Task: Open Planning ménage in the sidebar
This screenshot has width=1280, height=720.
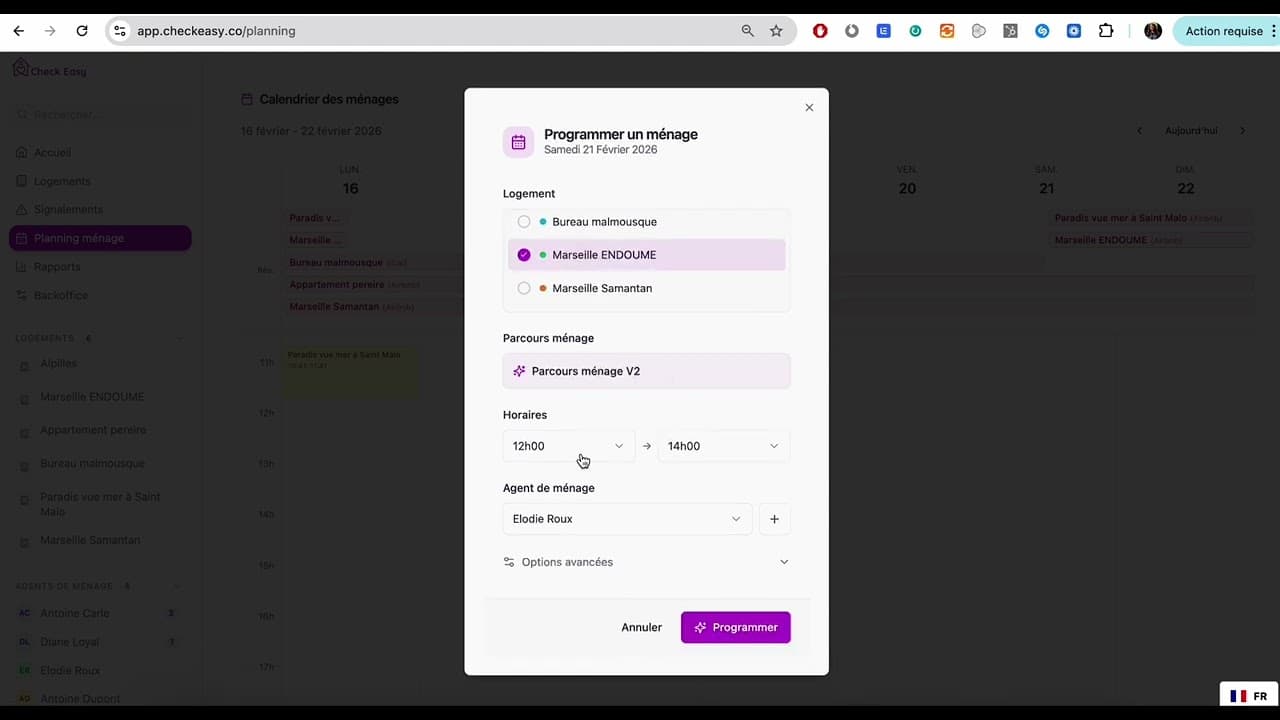Action: [x=100, y=238]
